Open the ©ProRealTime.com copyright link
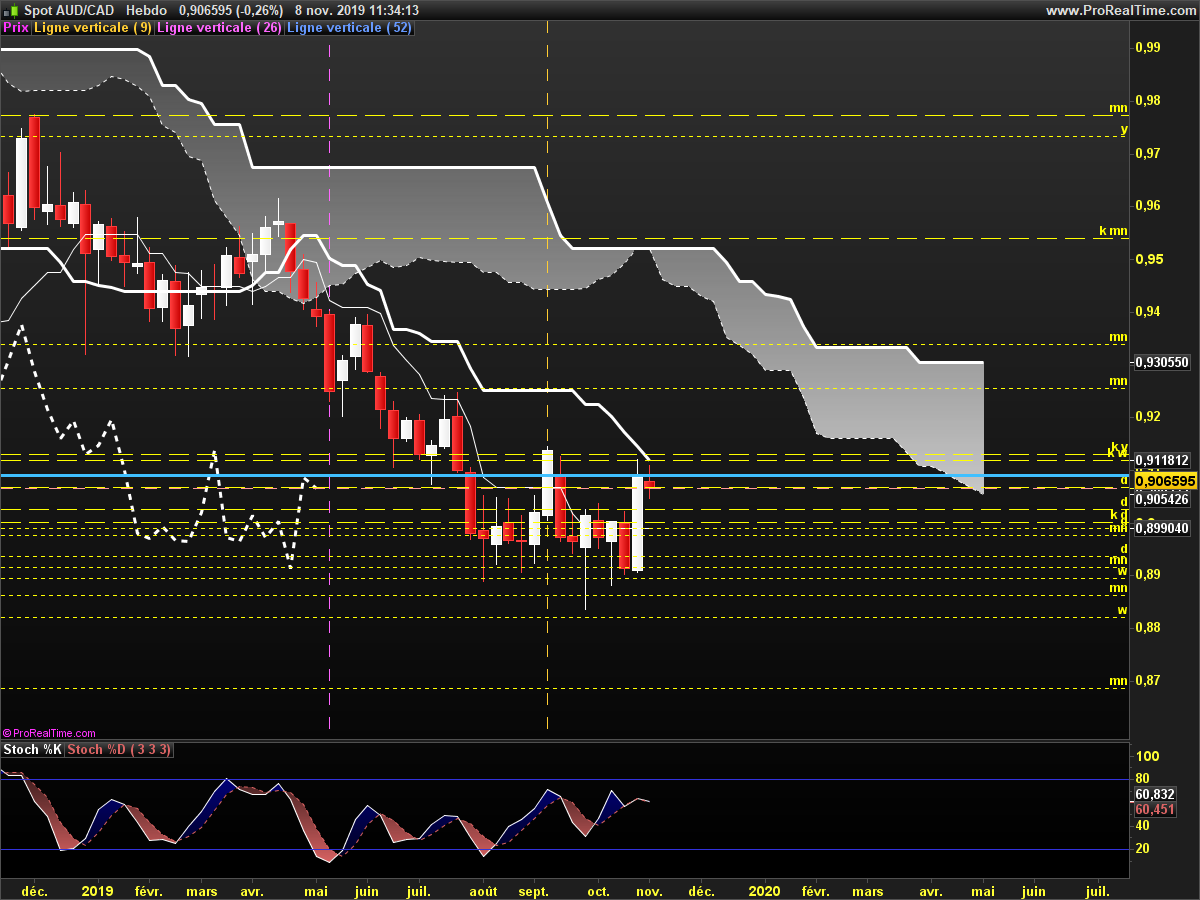The image size is (1200, 900). pos(50,733)
